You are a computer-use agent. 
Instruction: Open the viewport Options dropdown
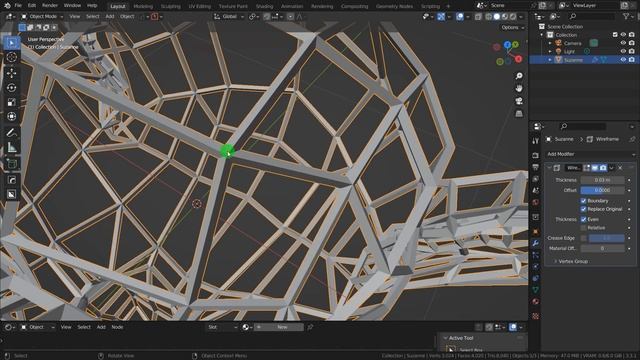tap(513, 27)
